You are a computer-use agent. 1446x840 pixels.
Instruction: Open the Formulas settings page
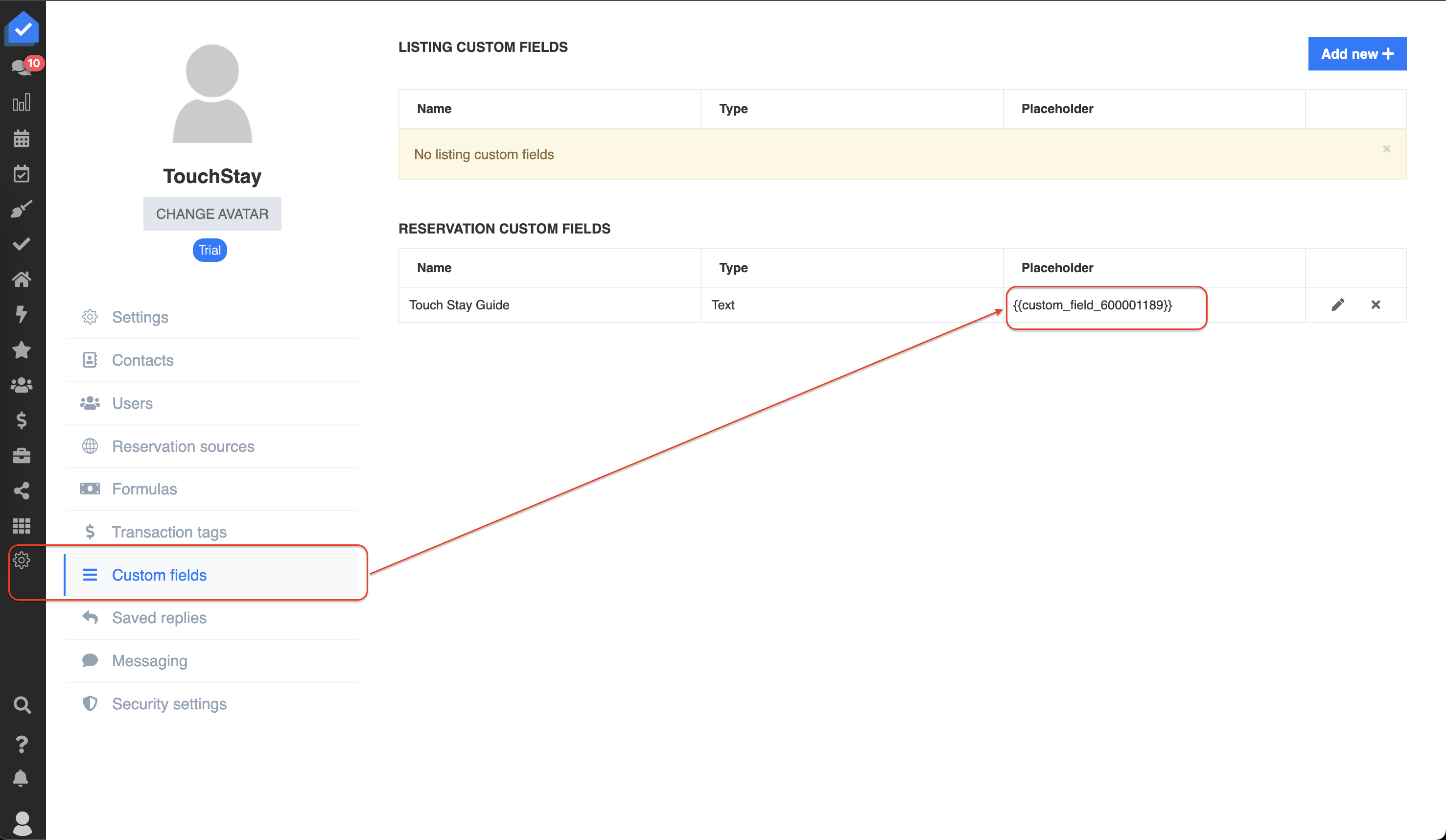point(144,489)
